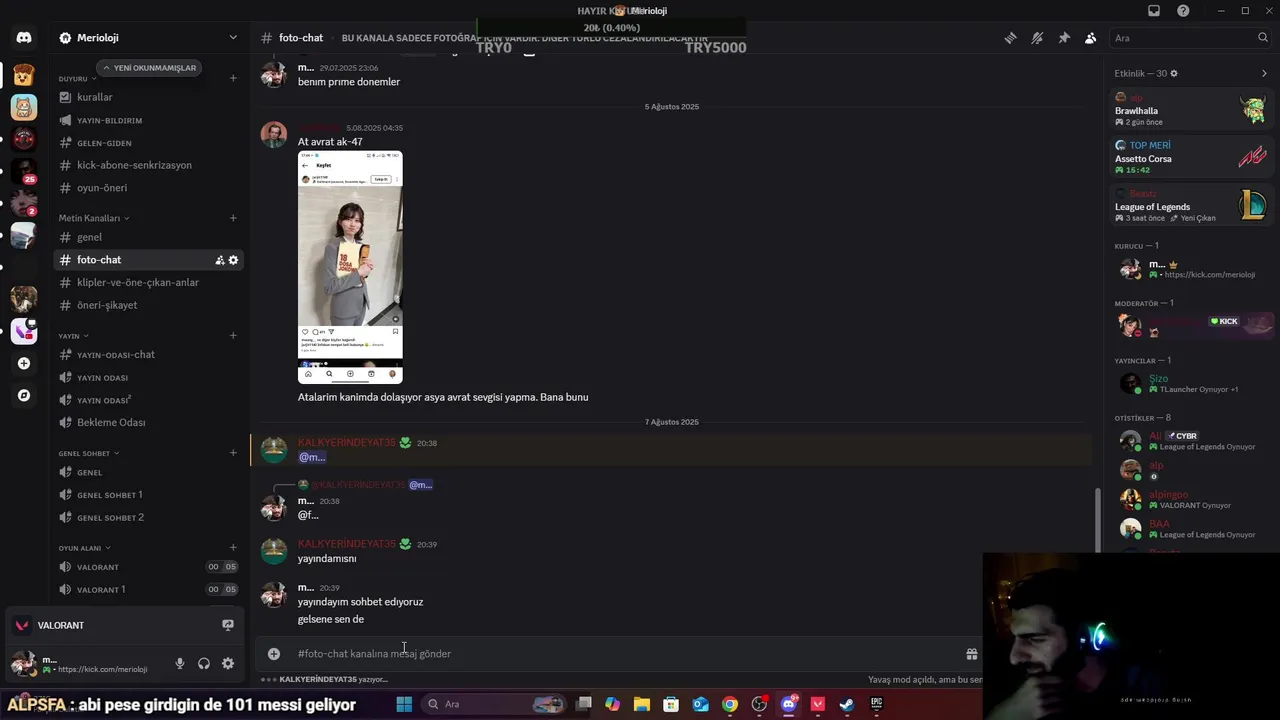This screenshot has width=1280, height=720.
Task: Open the kick.com/merioloji link in member list
Action: pos(1209,275)
